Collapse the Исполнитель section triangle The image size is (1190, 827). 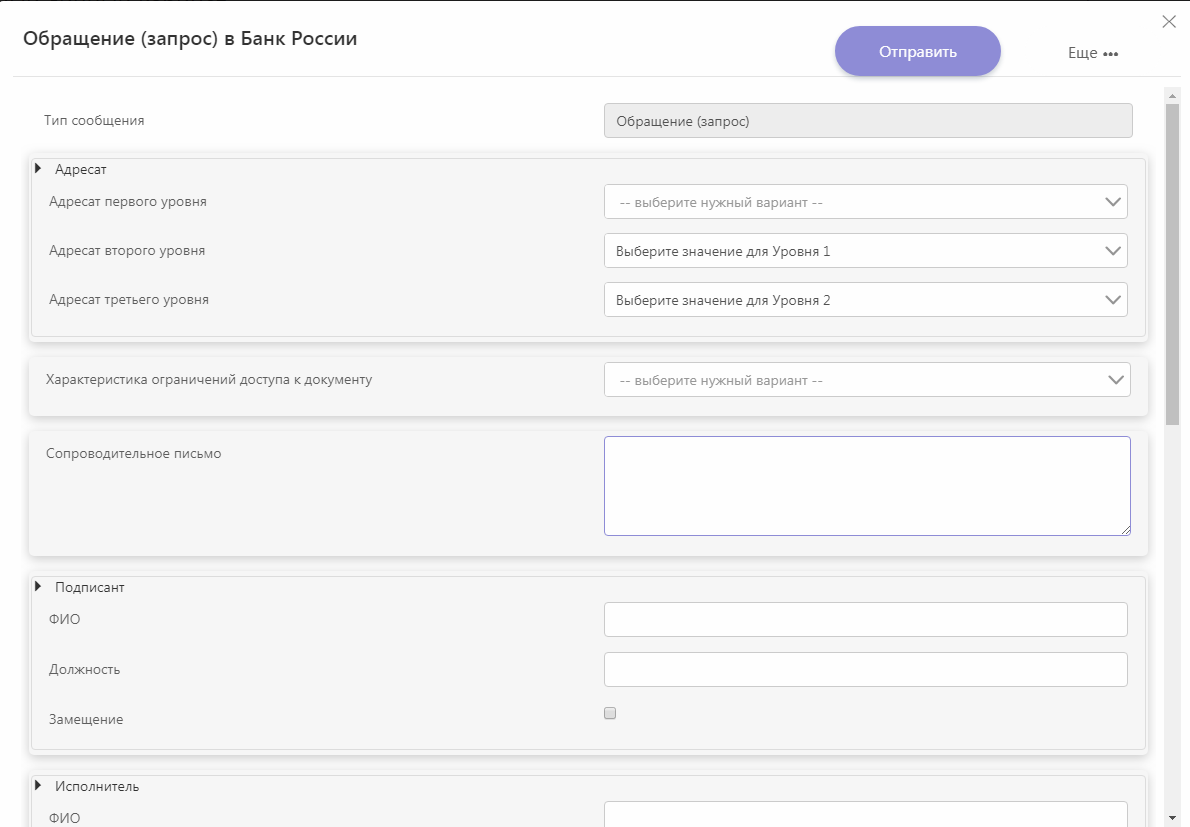tap(38, 785)
